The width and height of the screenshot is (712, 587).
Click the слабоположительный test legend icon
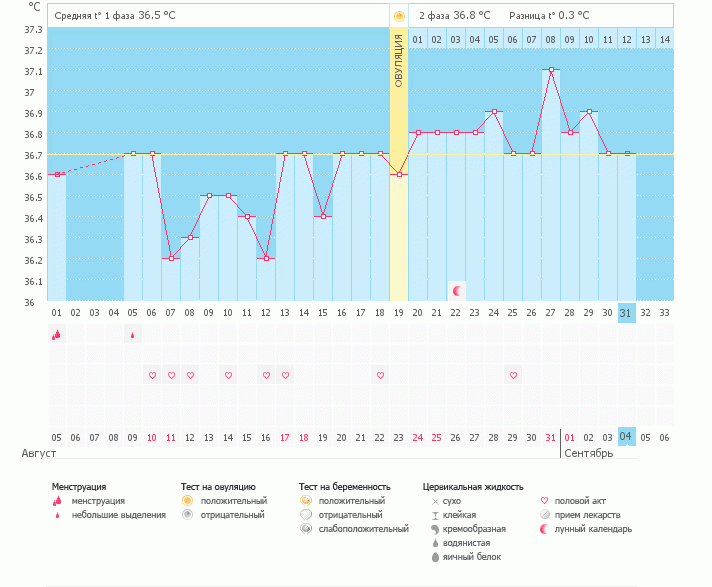click(306, 529)
